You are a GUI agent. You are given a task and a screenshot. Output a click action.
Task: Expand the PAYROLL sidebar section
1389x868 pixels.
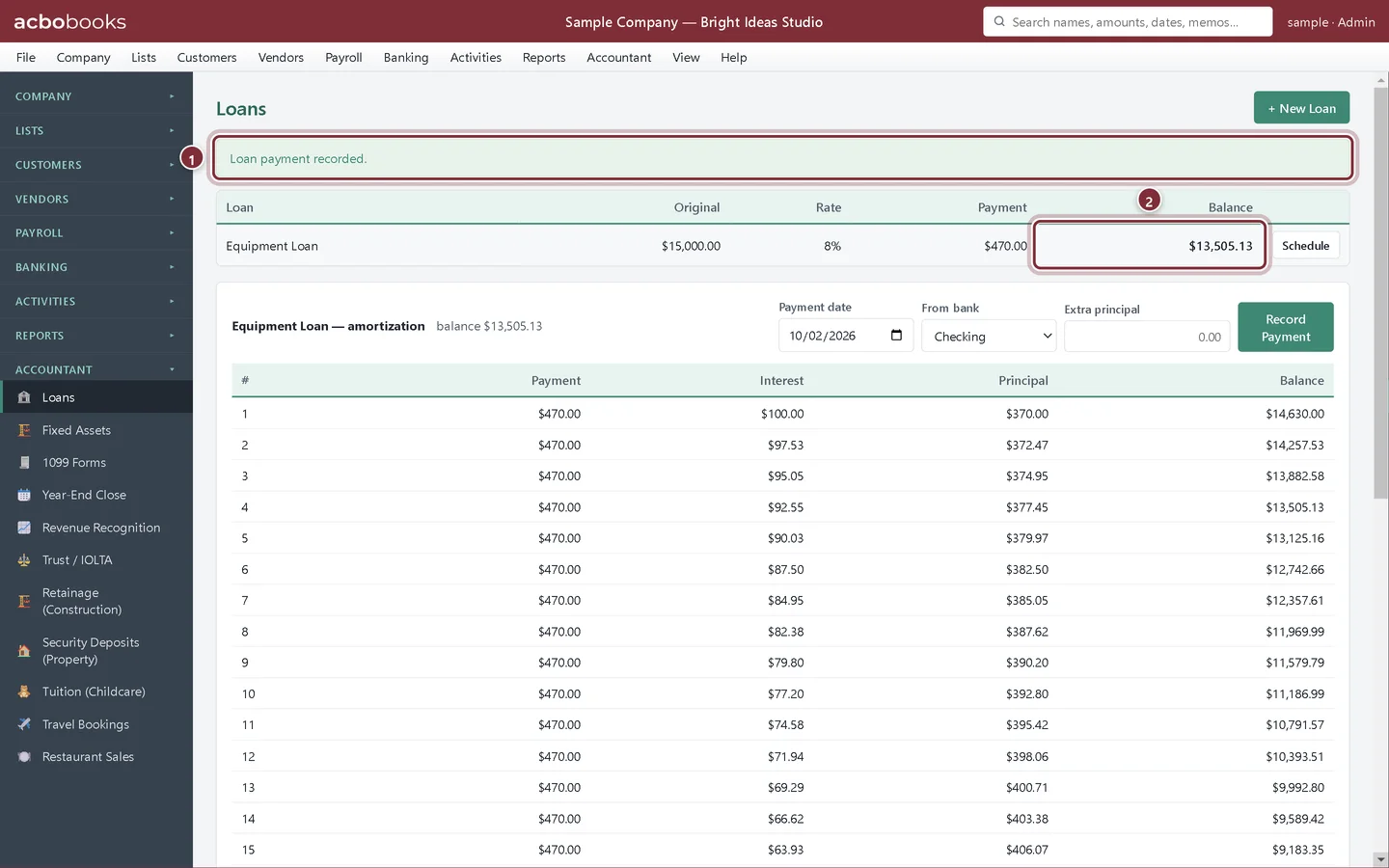click(96, 232)
